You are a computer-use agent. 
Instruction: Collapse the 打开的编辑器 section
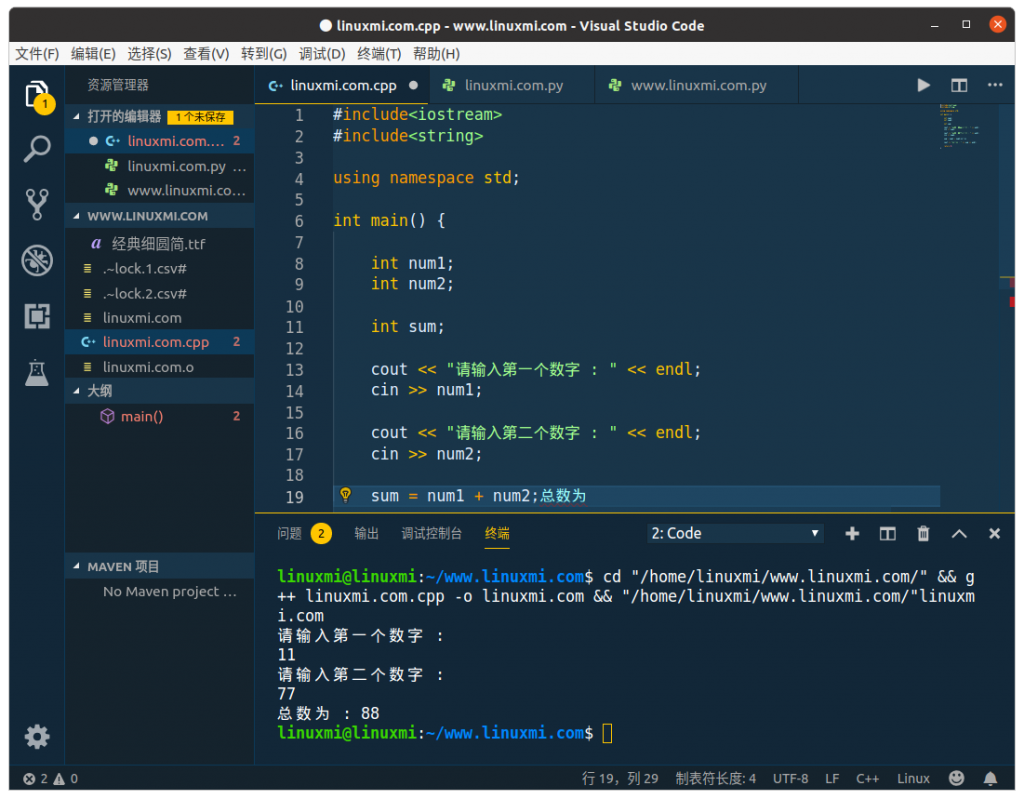click(x=76, y=116)
